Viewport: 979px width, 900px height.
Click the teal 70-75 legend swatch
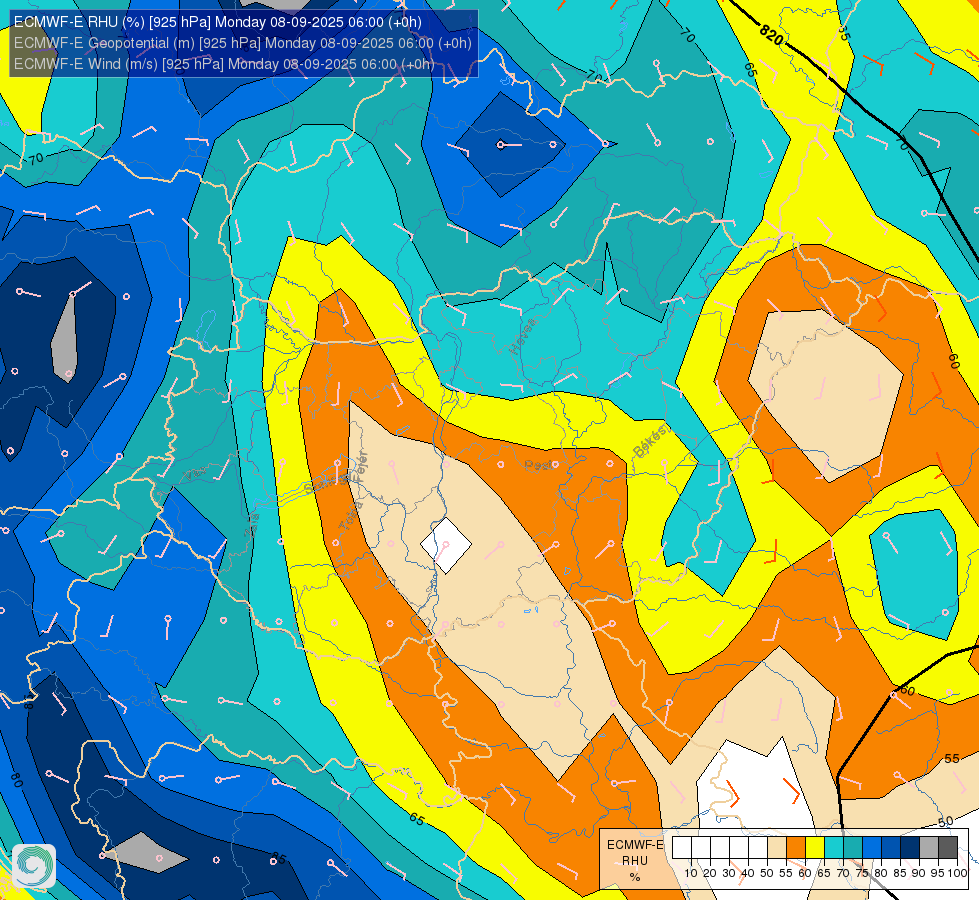tap(853, 848)
